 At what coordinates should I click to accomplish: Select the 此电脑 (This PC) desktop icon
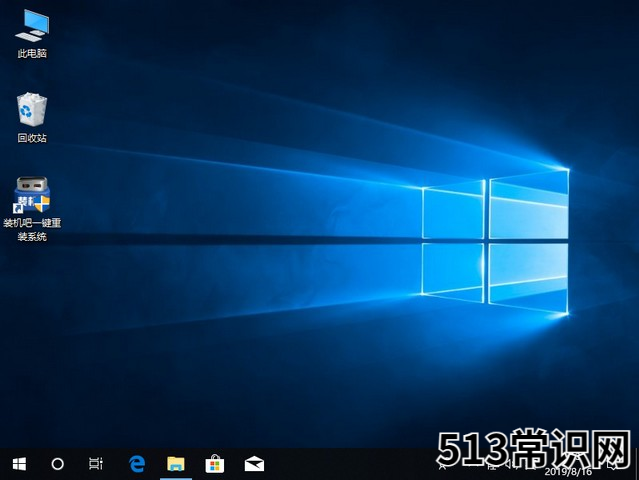click(32, 26)
